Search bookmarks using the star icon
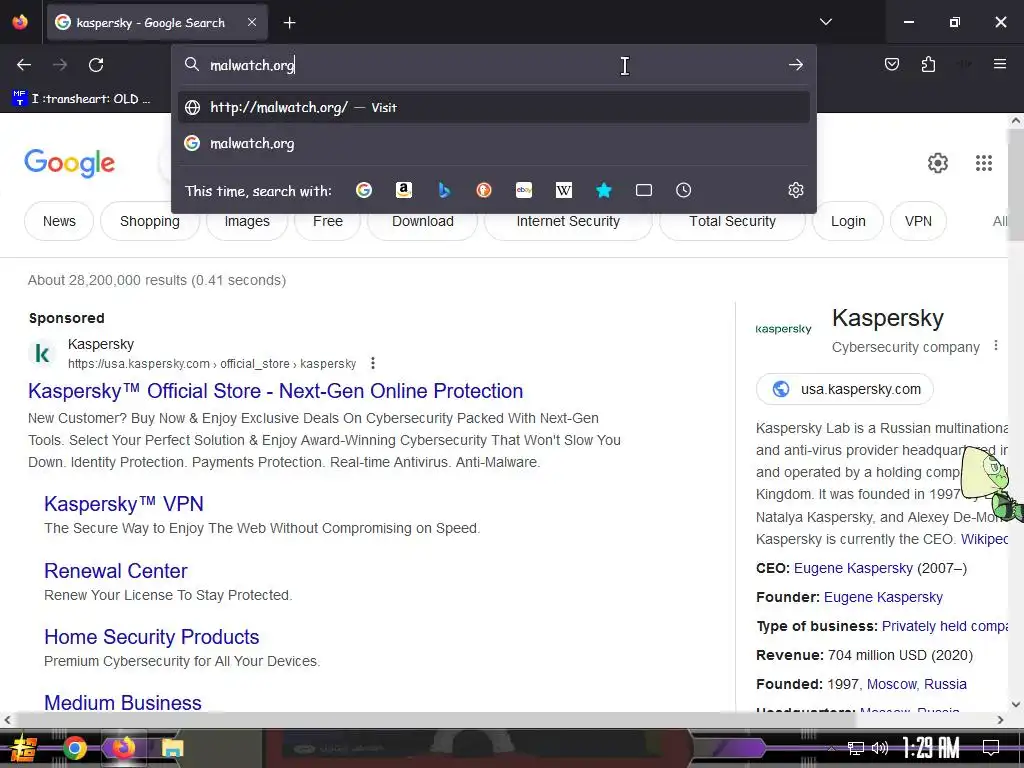 pyautogui.click(x=604, y=190)
